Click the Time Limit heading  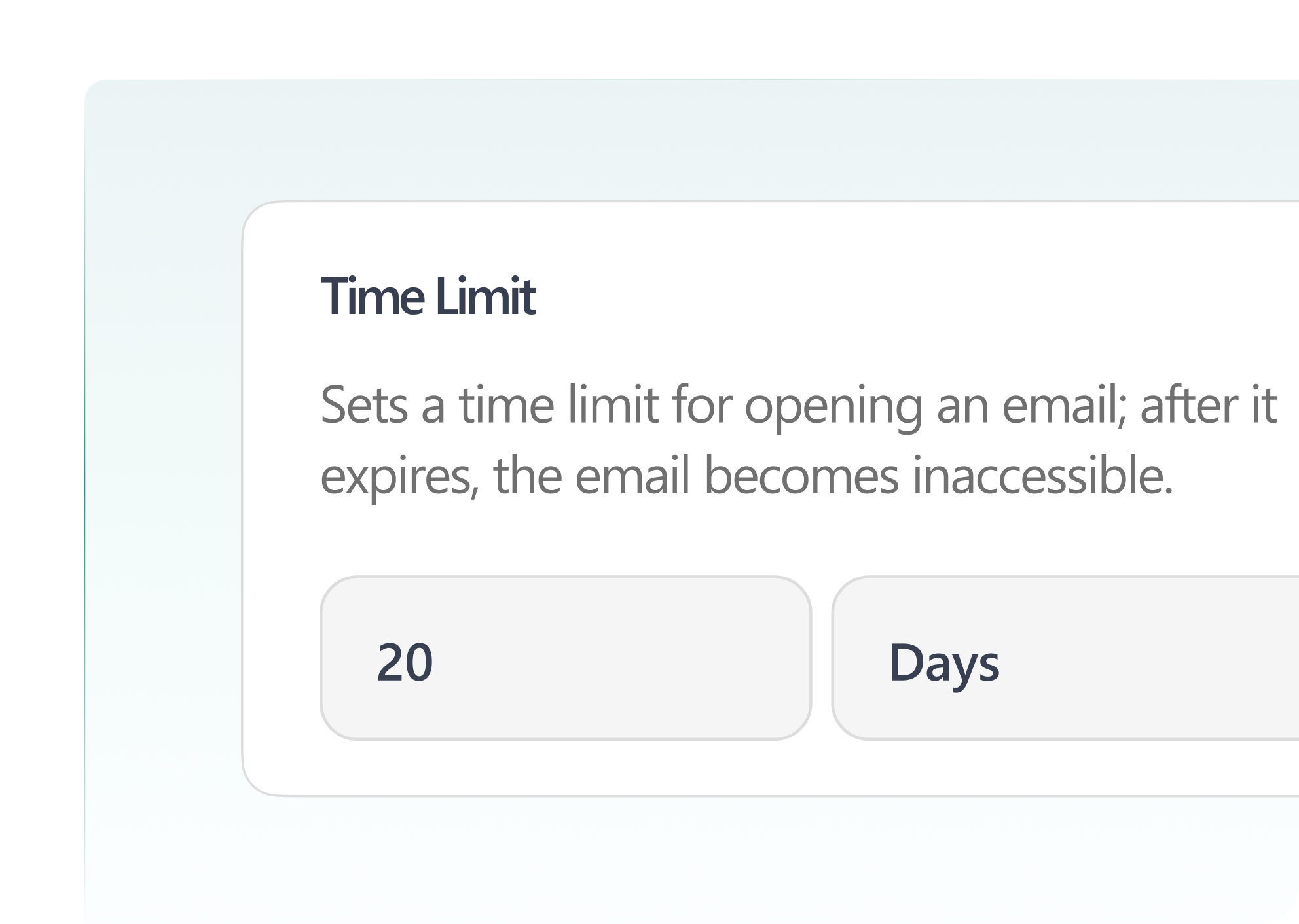click(428, 297)
